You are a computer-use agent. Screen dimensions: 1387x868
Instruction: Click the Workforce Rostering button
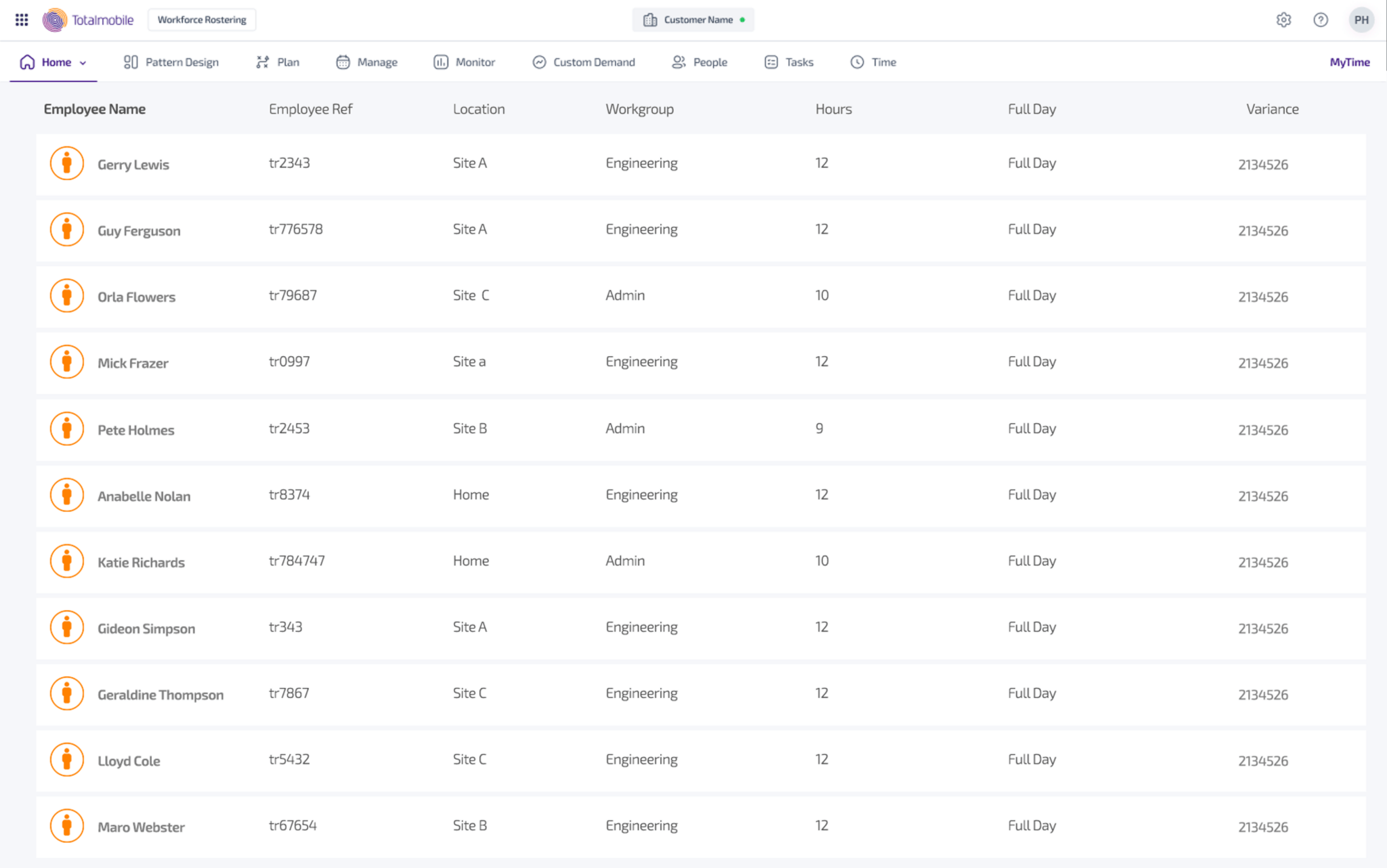coord(201,20)
